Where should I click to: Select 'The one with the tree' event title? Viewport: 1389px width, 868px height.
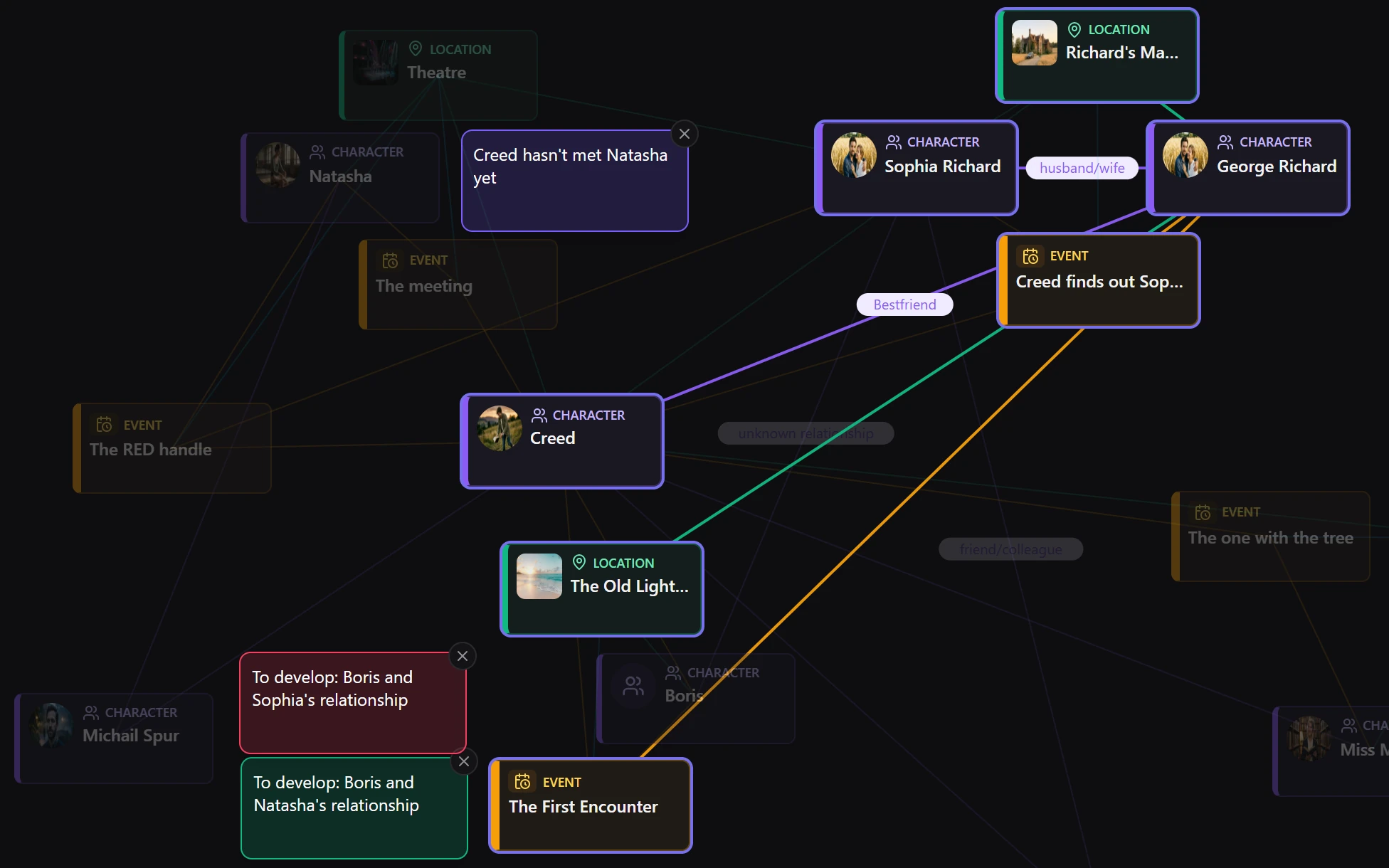(1271, 538)
